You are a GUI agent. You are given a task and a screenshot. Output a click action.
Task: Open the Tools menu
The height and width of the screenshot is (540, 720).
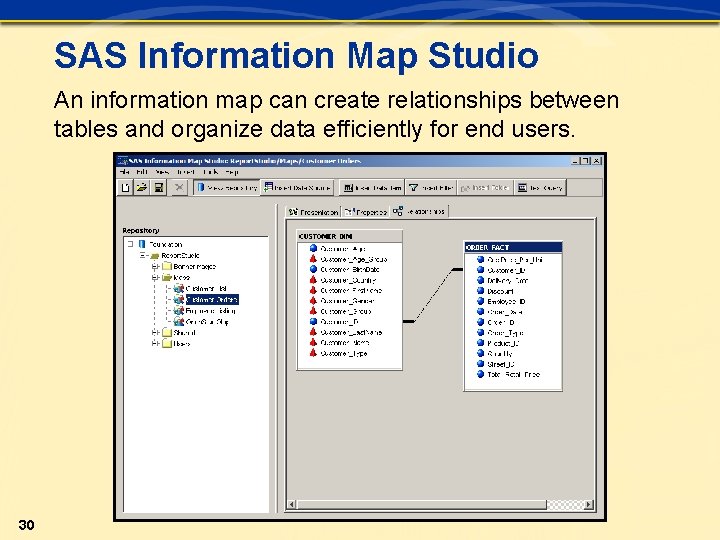point(210,172)
